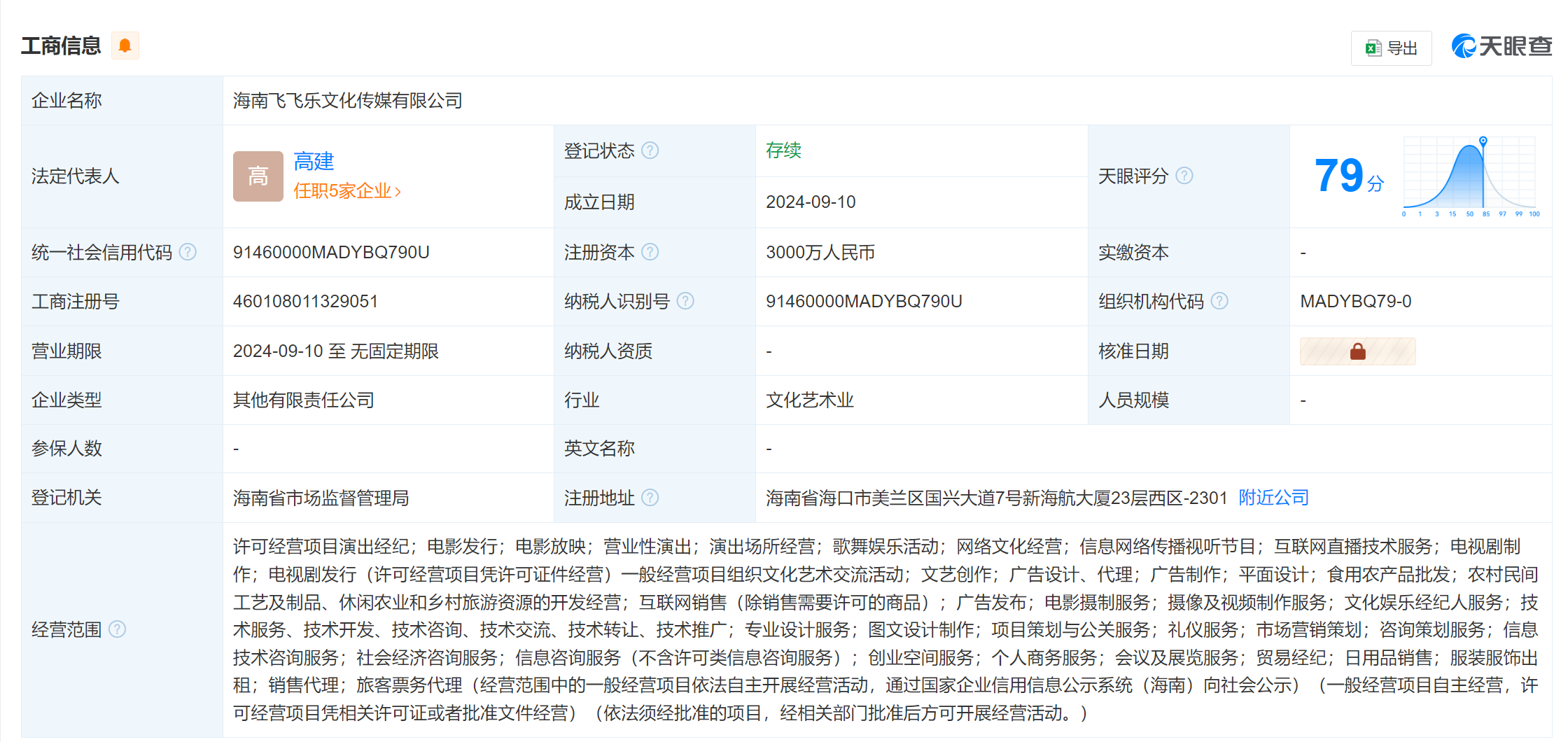
Task: Open legal representative 高建 profile link
Action: pos(314,162)
